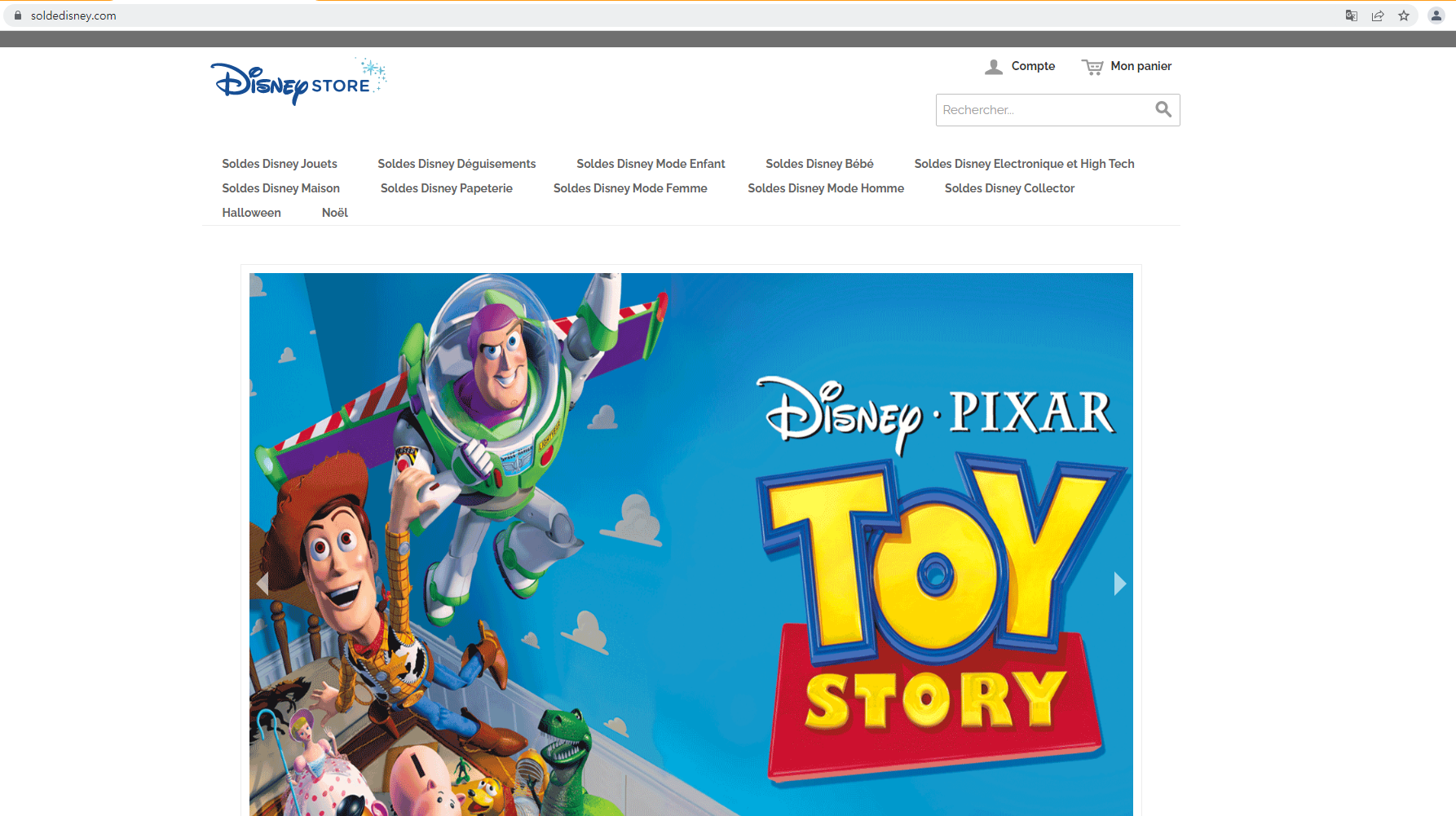Open Soldes Disney Maison menu
This screenshot has height=816, width=1456.
[280, 188]
